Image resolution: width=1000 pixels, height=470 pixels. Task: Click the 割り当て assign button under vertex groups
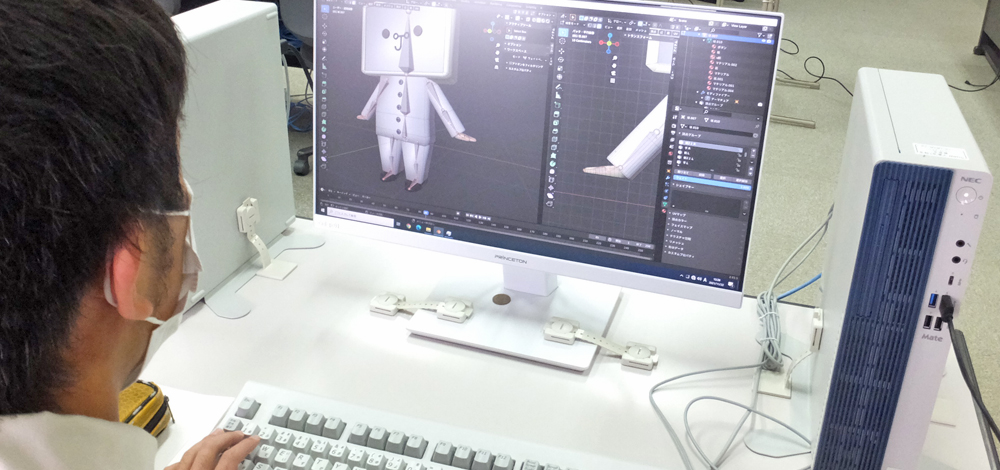(683, 172)
